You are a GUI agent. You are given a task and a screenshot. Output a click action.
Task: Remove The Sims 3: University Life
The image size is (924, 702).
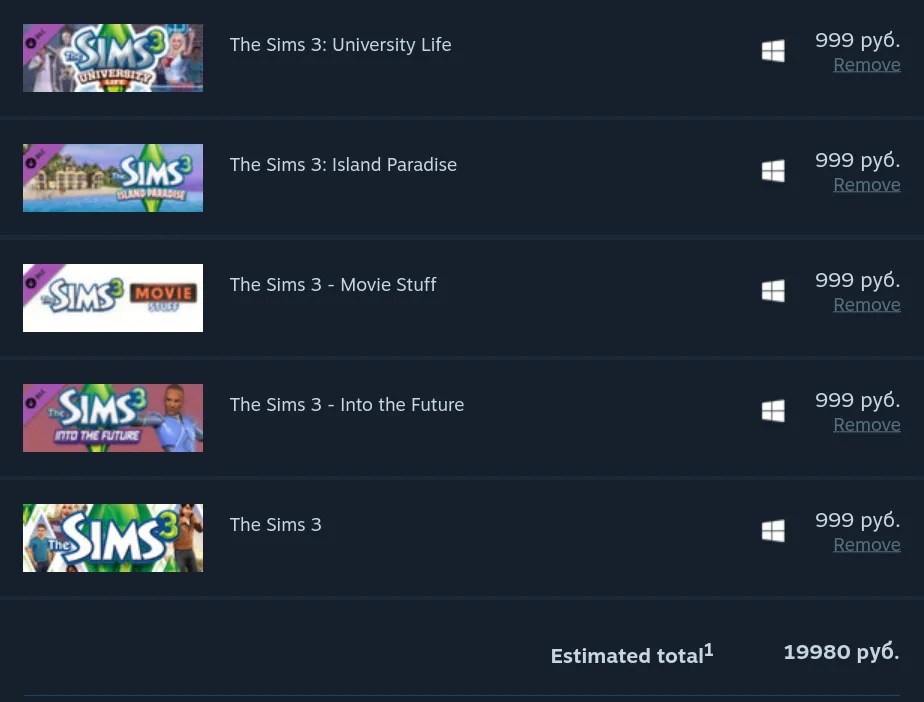click(866, 65)
